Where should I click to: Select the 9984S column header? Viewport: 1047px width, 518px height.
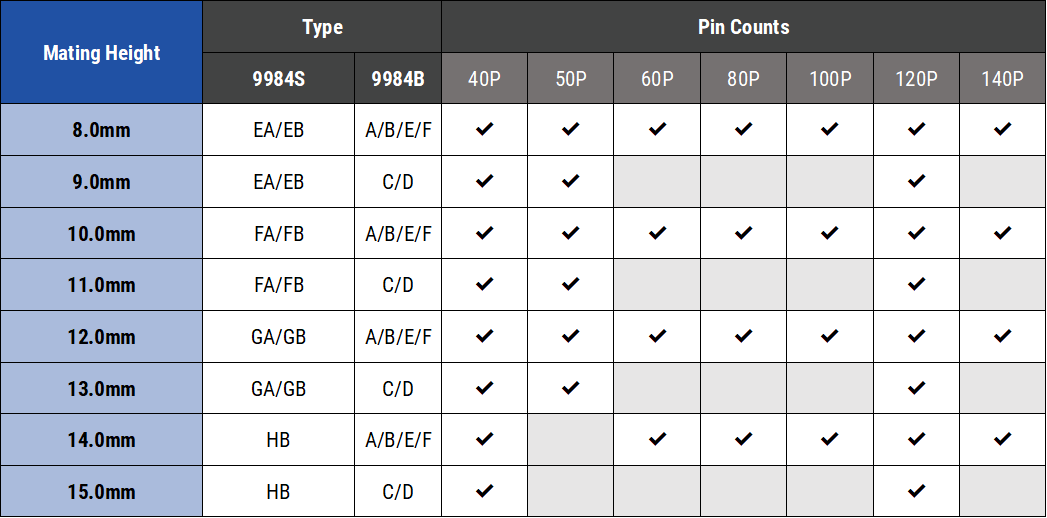[278, 79]
